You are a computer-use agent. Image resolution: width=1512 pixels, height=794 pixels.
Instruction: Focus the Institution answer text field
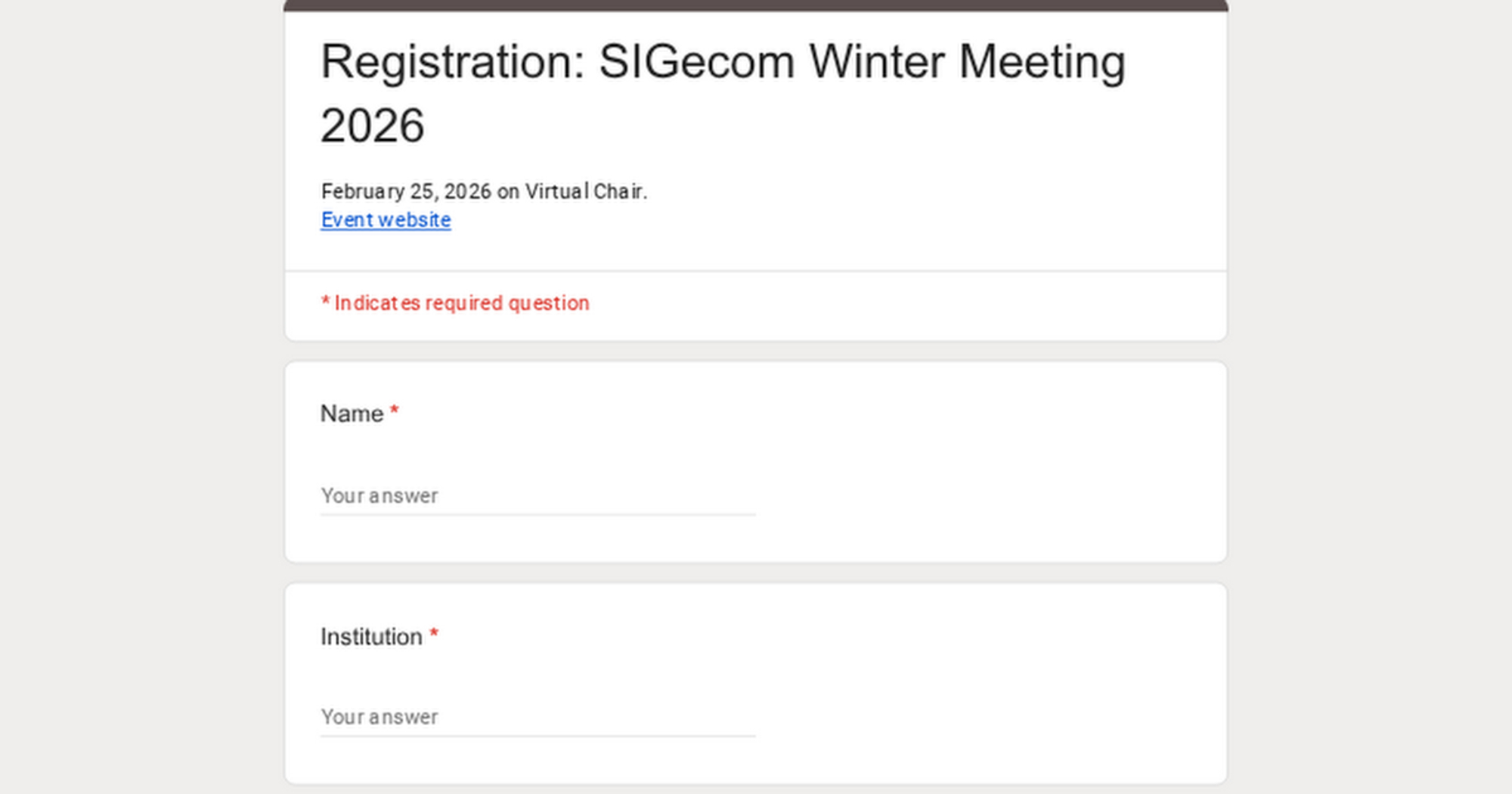(537, 717)
